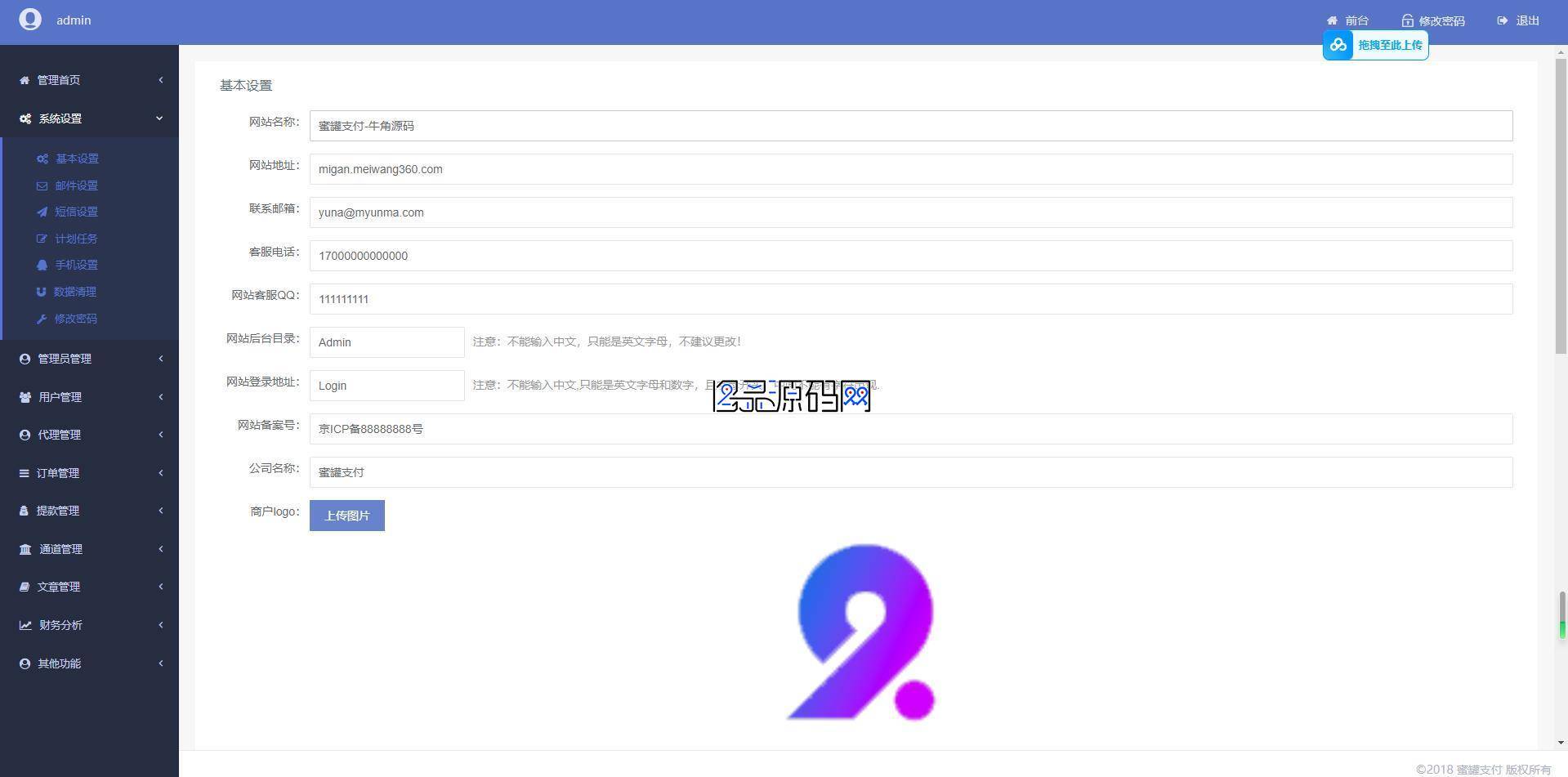Click the lock icon beside 修改密码 in header

(1407, 20)
